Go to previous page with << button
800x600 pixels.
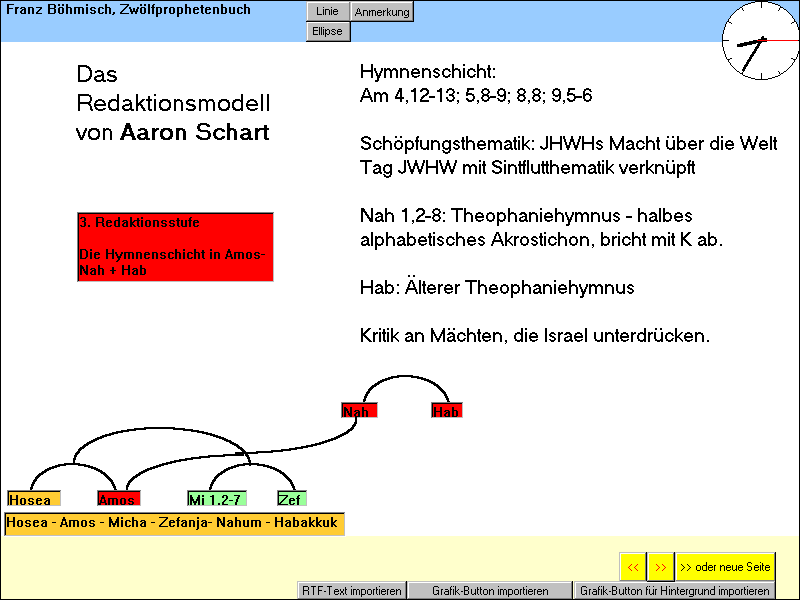click(x=633, y=567)
